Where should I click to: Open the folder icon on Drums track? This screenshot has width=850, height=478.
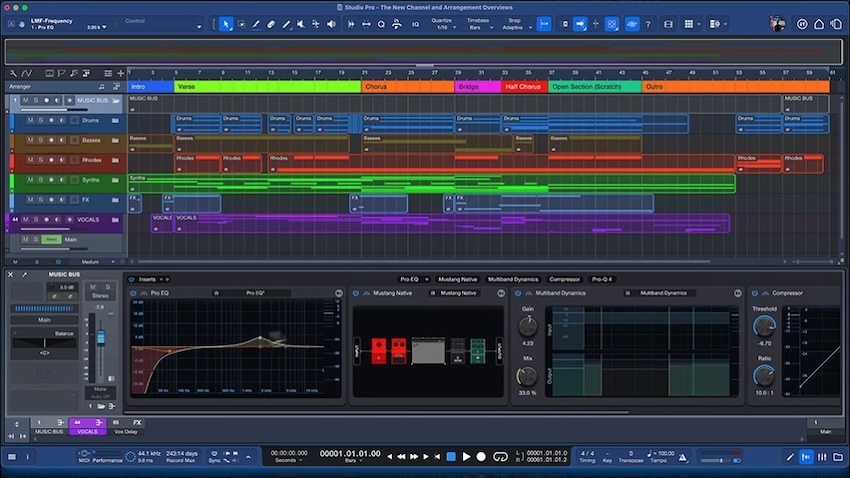116,120
